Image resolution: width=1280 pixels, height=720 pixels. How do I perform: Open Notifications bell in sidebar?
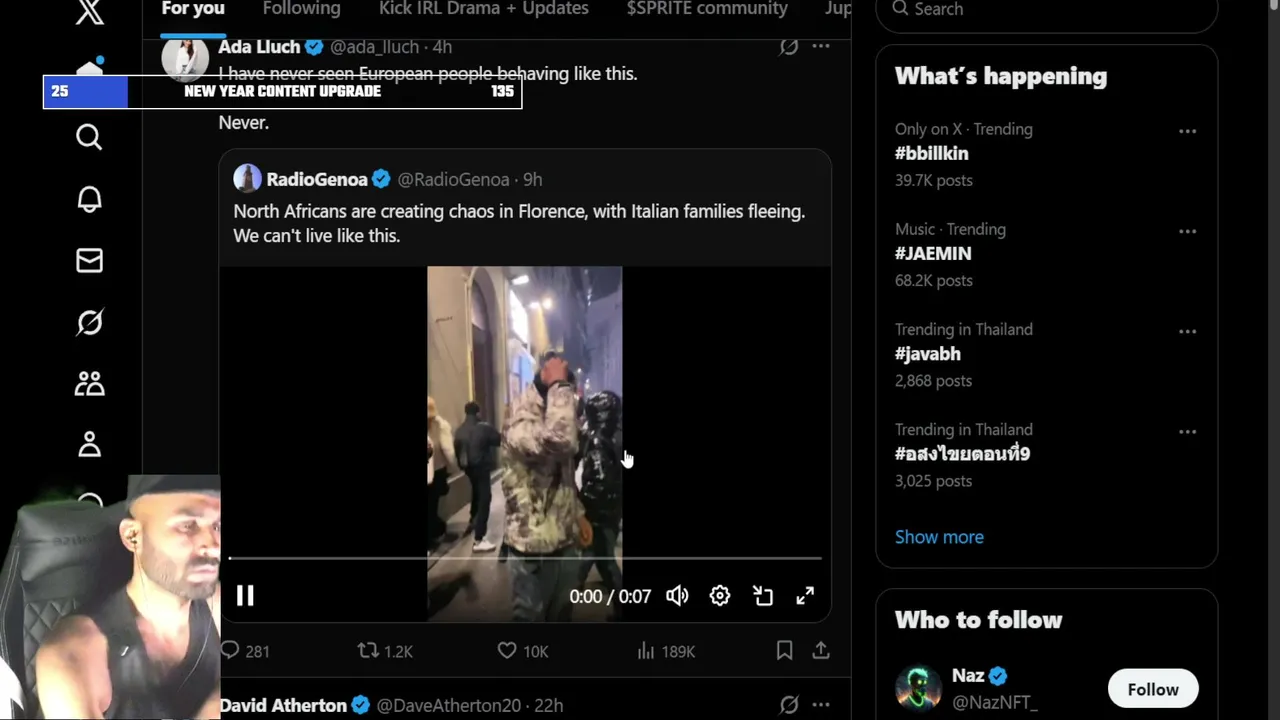[x=89, y=199]
